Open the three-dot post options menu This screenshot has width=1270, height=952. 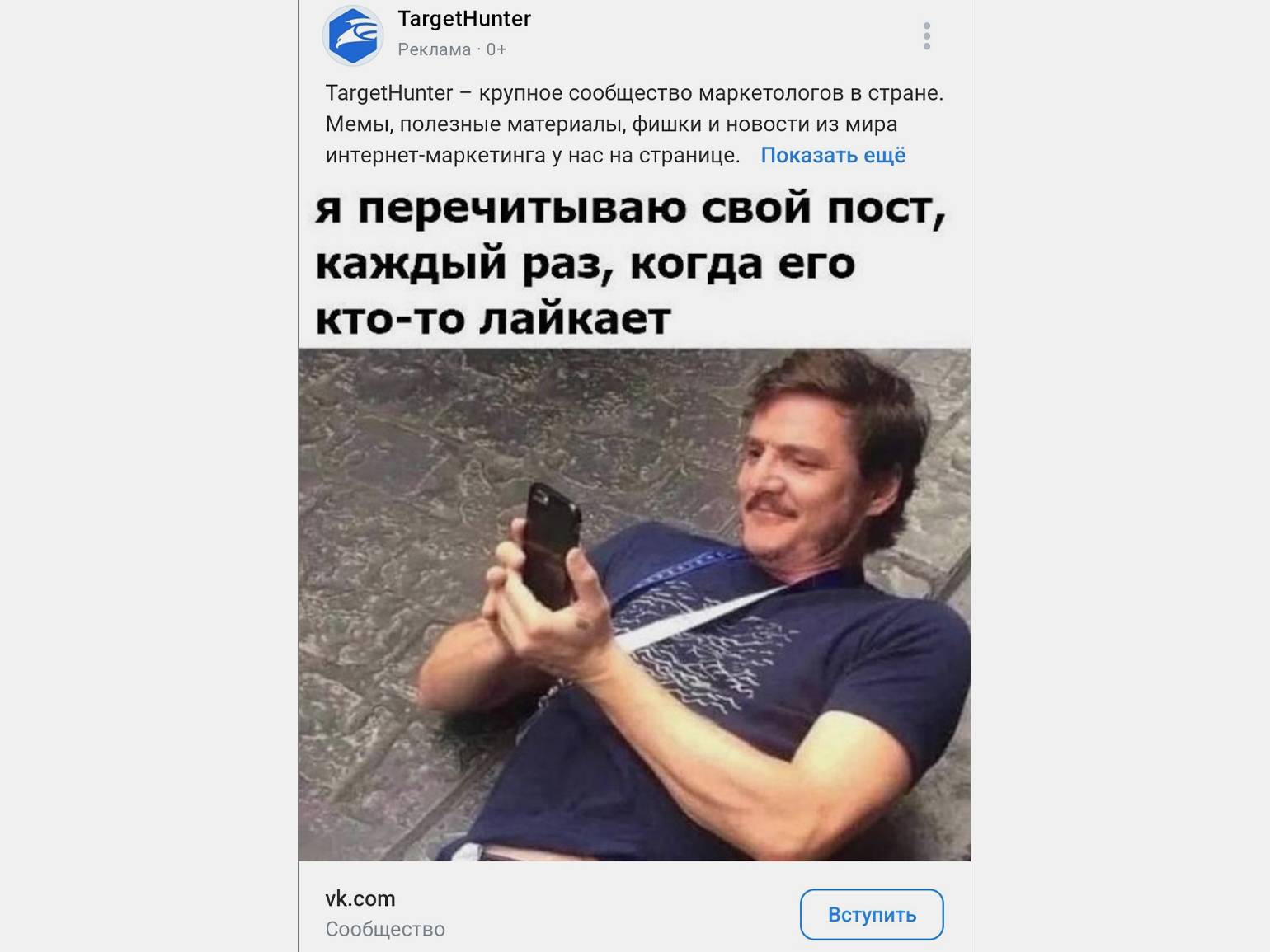(x=927, y=36)
